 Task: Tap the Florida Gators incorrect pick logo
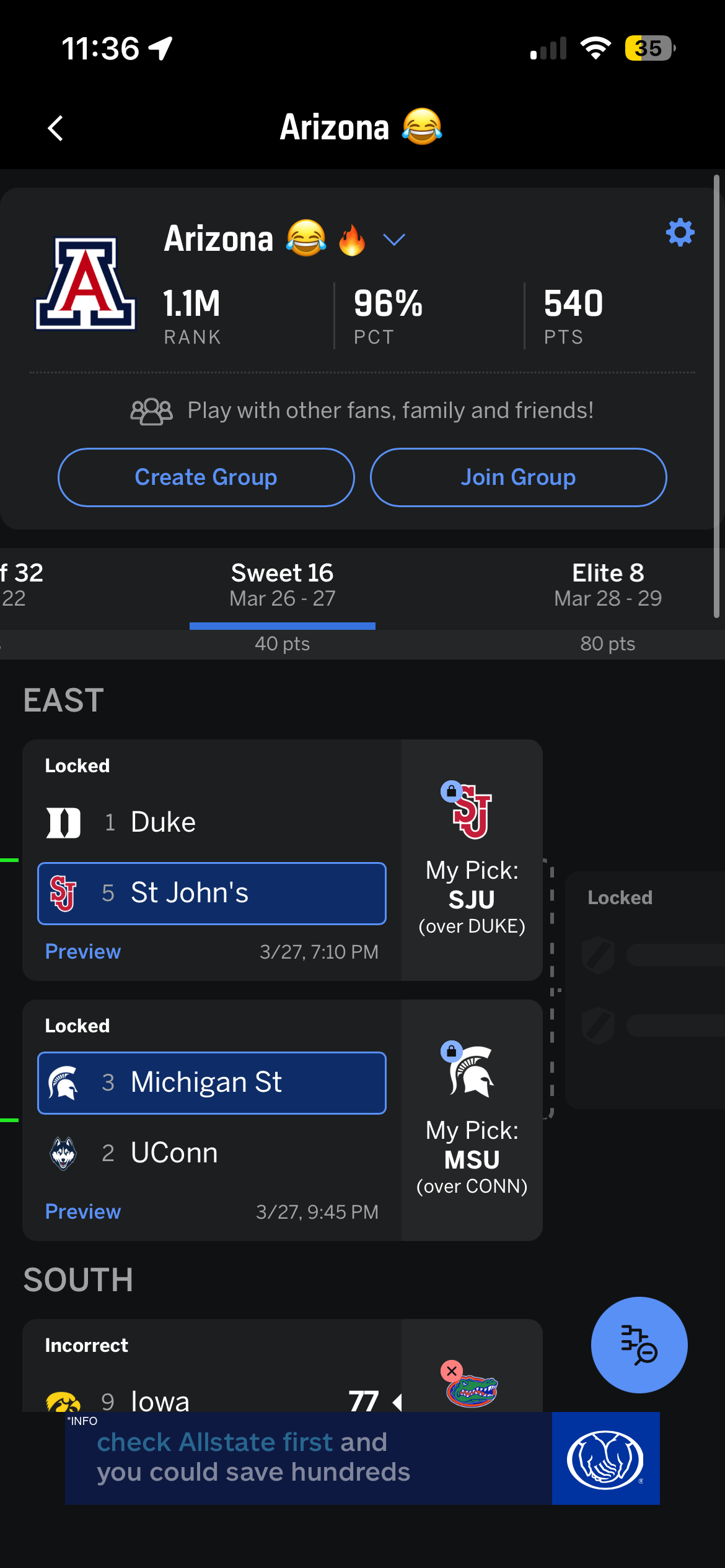coord(472,1390)
